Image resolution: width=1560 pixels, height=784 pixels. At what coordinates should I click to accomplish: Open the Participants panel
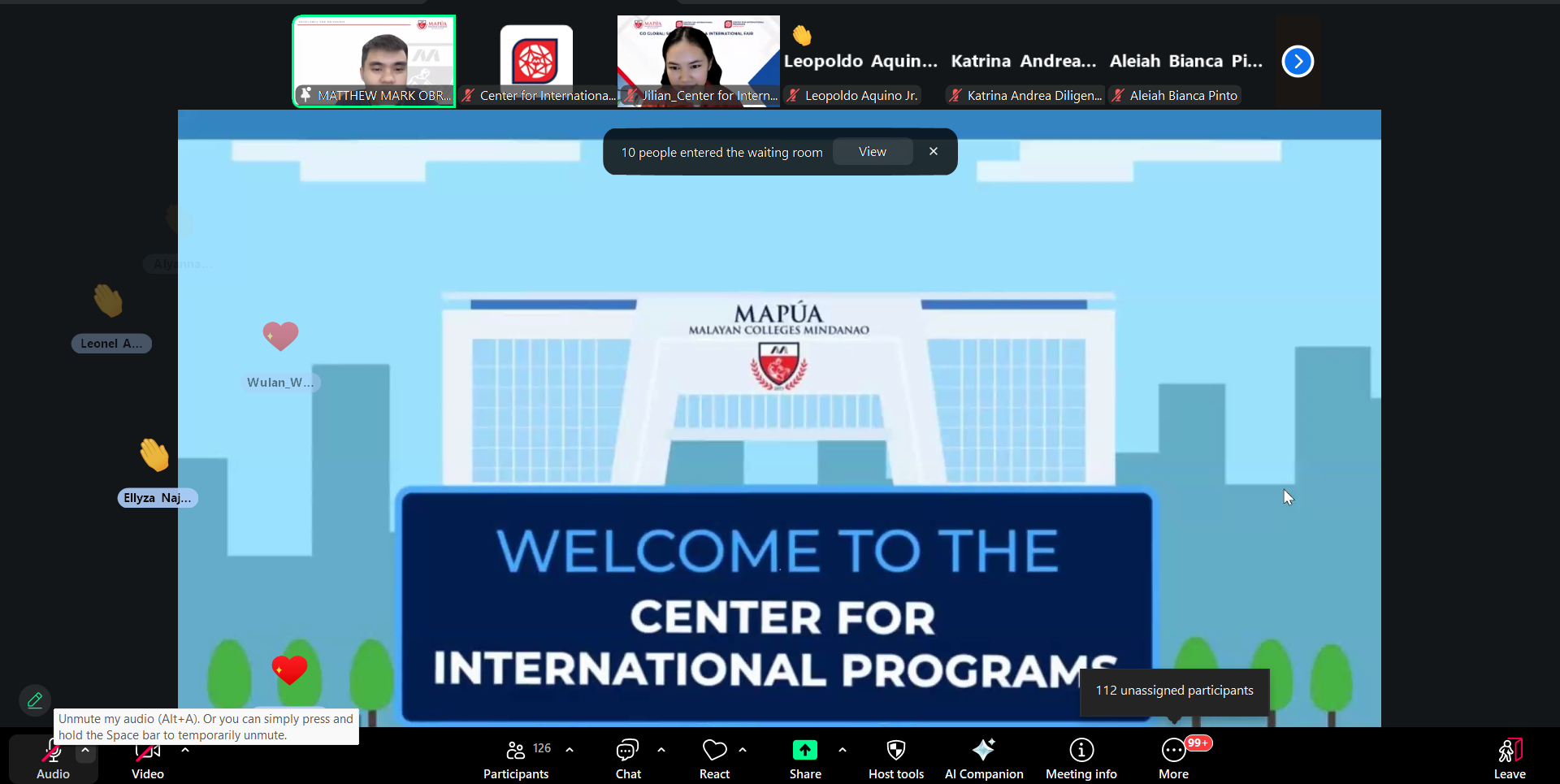(x=516, y=758)
